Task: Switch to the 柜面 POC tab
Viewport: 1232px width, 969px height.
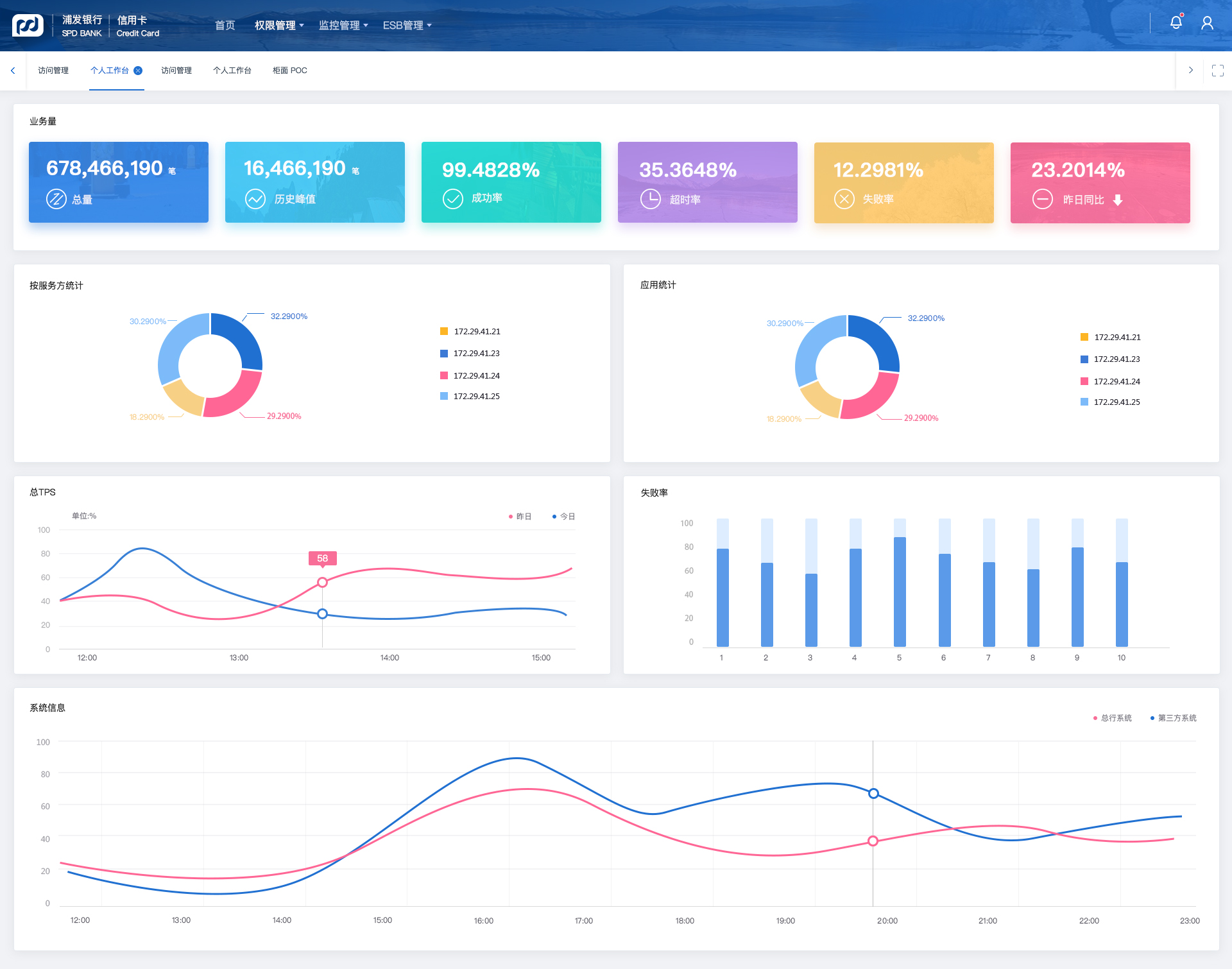Action: click(290, 71)
